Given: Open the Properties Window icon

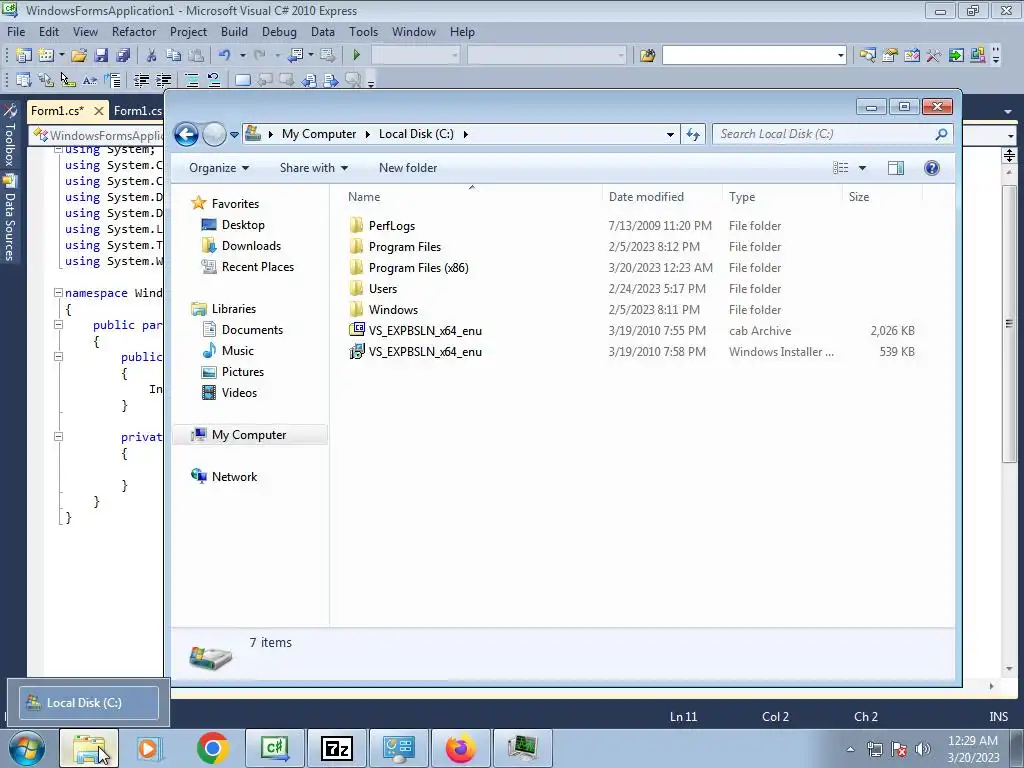Looking at the screenshot, I should [889, 56].
